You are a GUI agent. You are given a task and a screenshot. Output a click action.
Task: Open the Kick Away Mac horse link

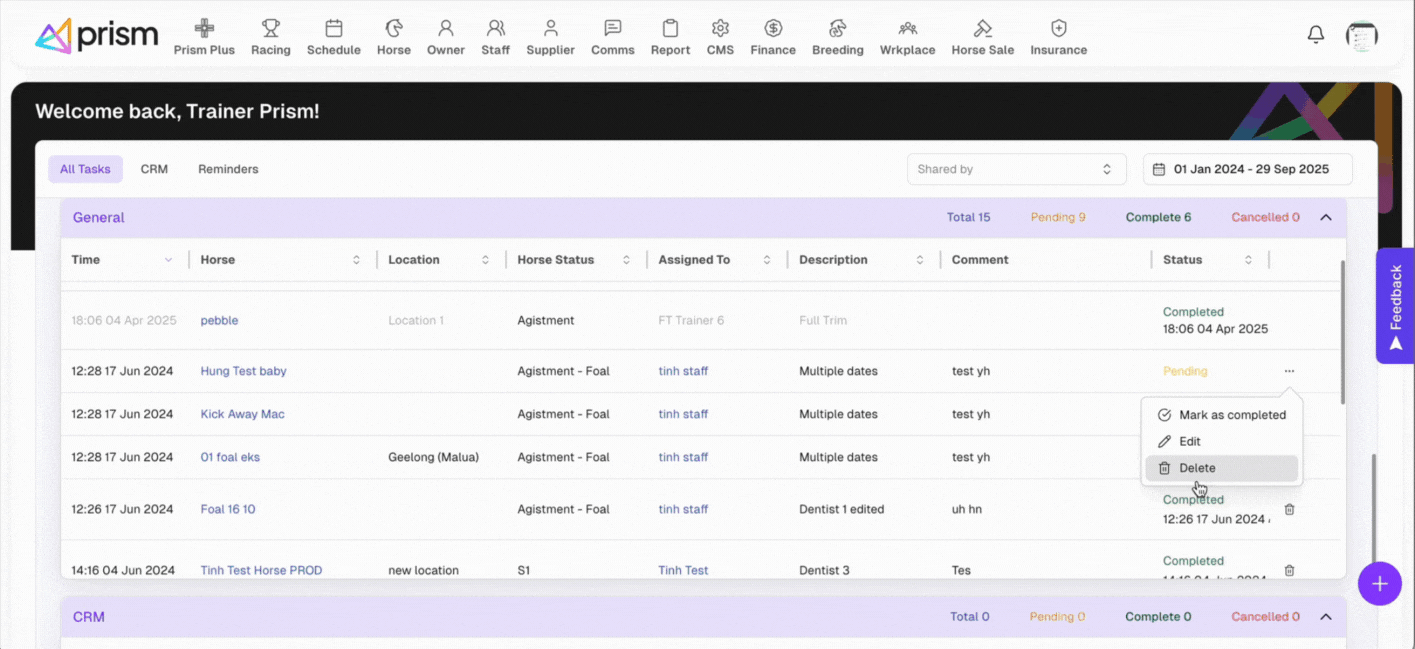pyautogui.click(x=242, y=414)
